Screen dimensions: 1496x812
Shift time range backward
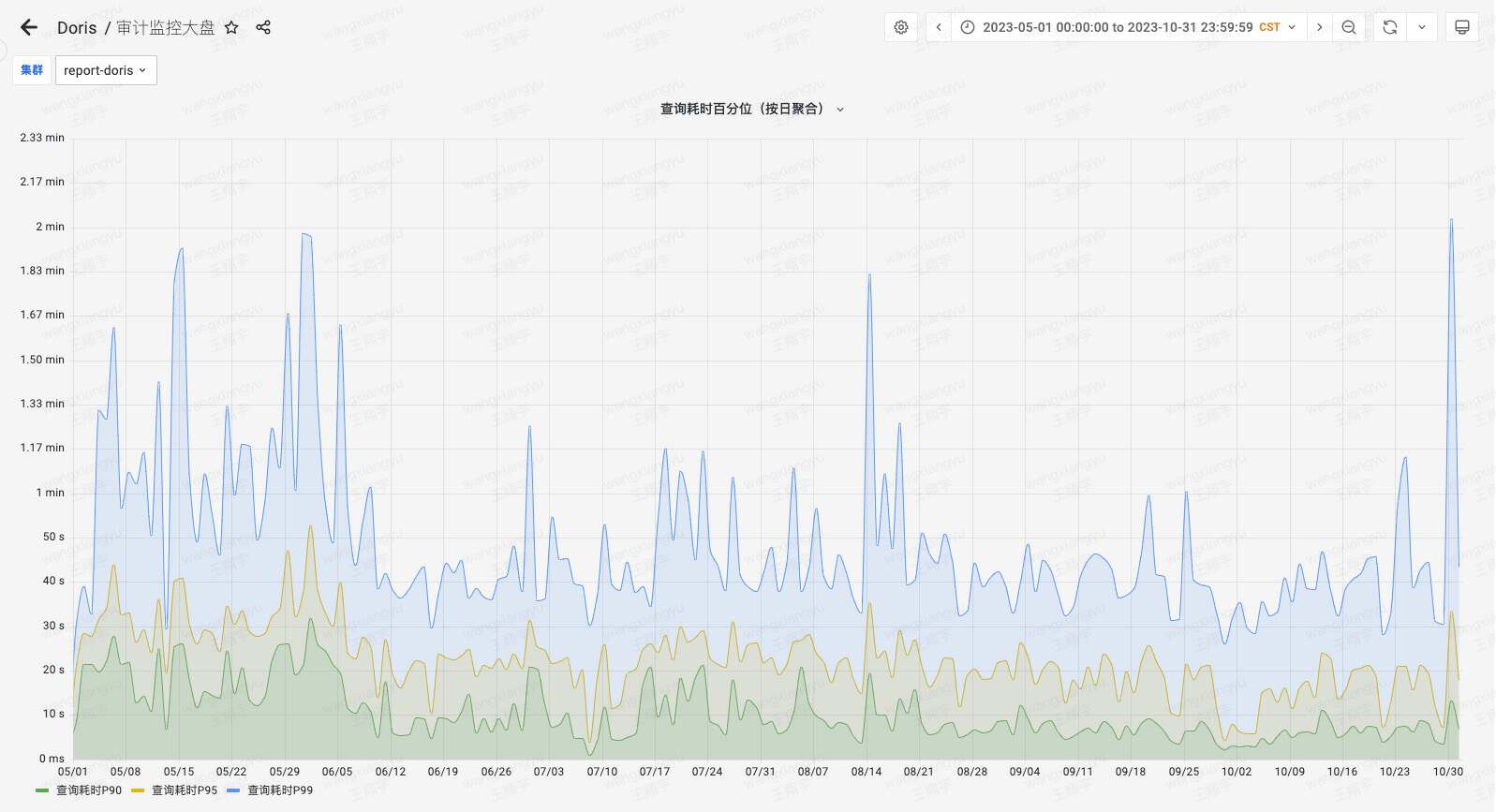(939, 27)
